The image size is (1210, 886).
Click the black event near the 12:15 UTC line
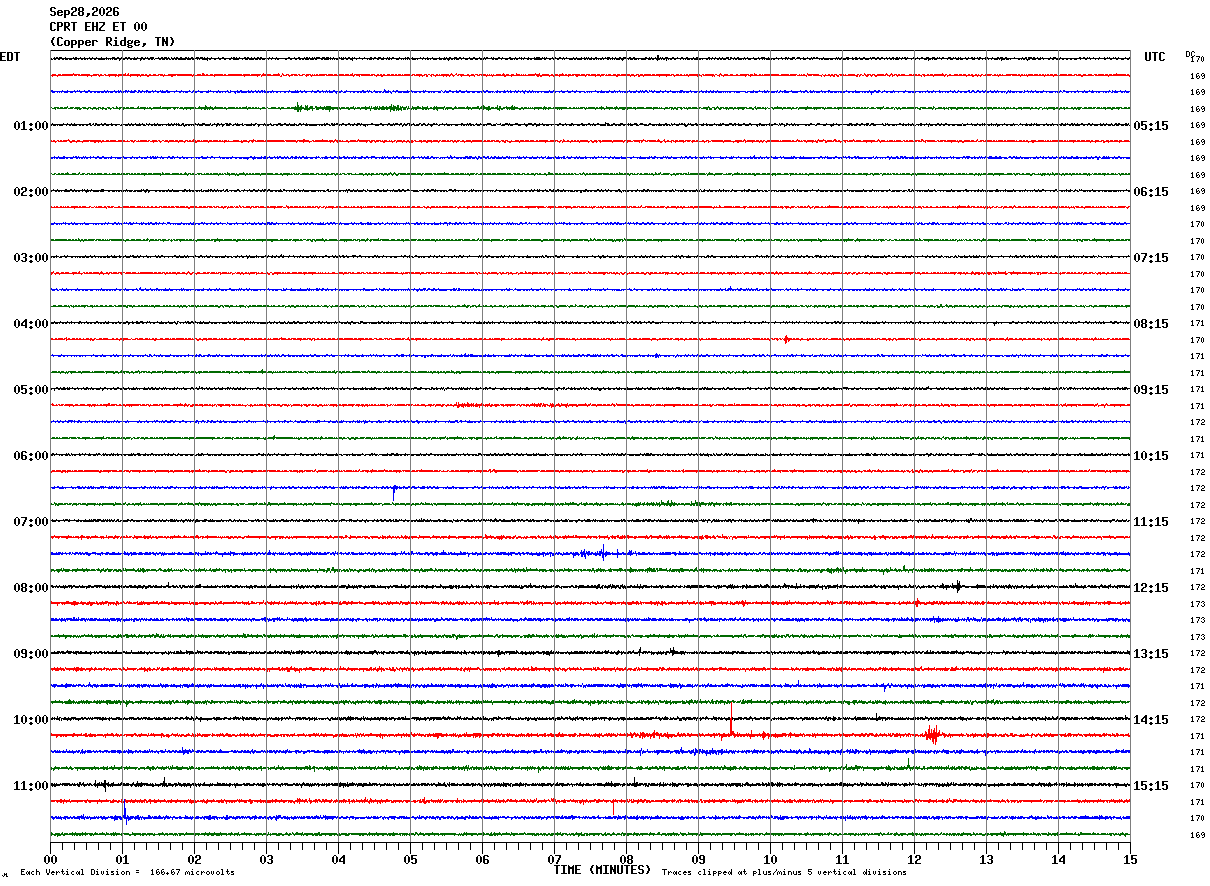[x=957, y=587]
